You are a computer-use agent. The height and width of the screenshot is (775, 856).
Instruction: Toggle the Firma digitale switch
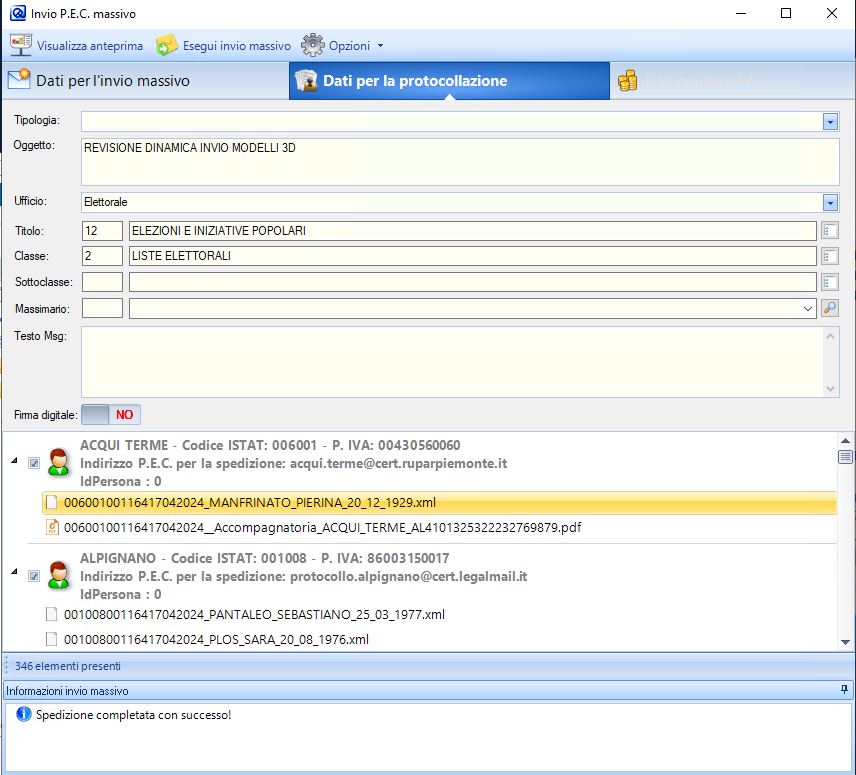[x=110, y=414]
